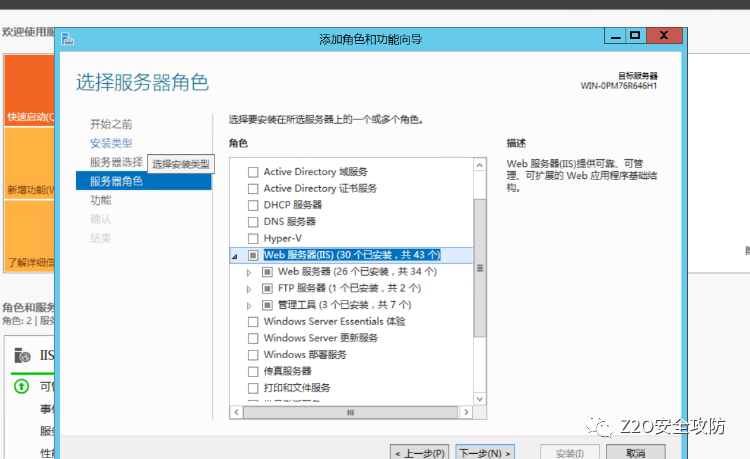Viewport: 750px width, 459px height.
Task: Click the IIS server icon in Server Manager
Action: [22, 355]
